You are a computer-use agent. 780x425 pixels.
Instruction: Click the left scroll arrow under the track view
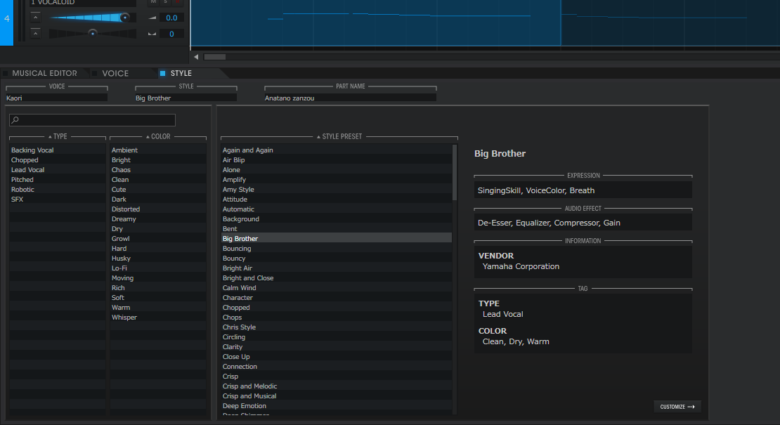[196, 57]
